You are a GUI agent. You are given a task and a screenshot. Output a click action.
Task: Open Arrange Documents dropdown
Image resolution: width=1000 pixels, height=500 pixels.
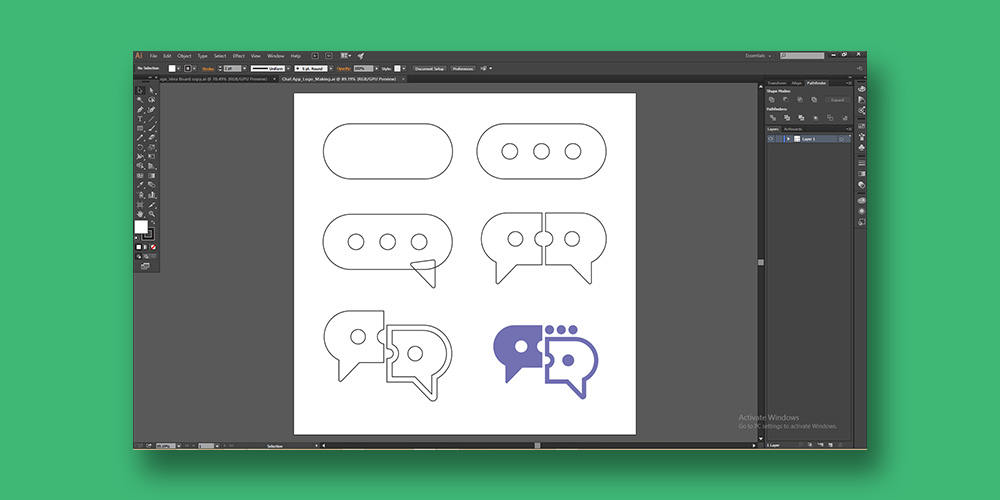coord(346,55)
